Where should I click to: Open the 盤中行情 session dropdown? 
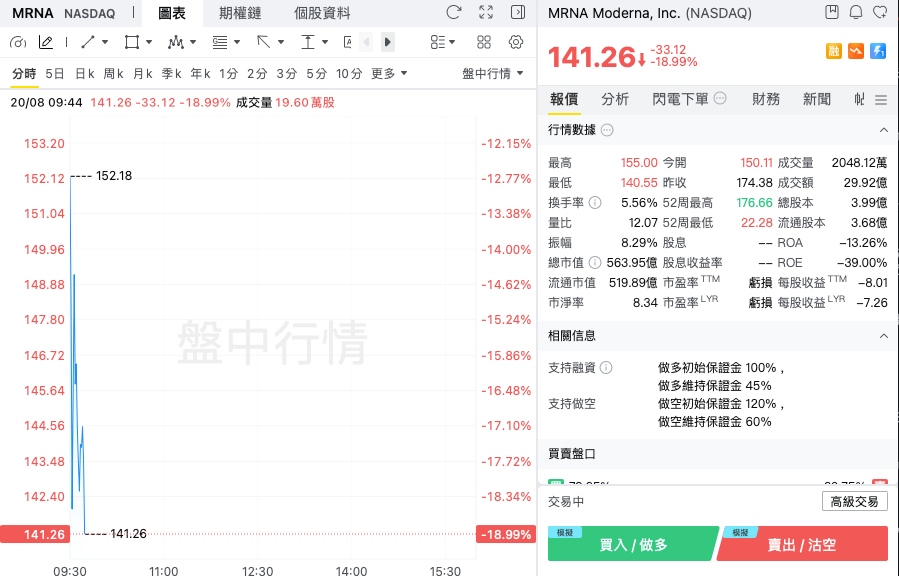pyautogui.click(x=493, y=74)
